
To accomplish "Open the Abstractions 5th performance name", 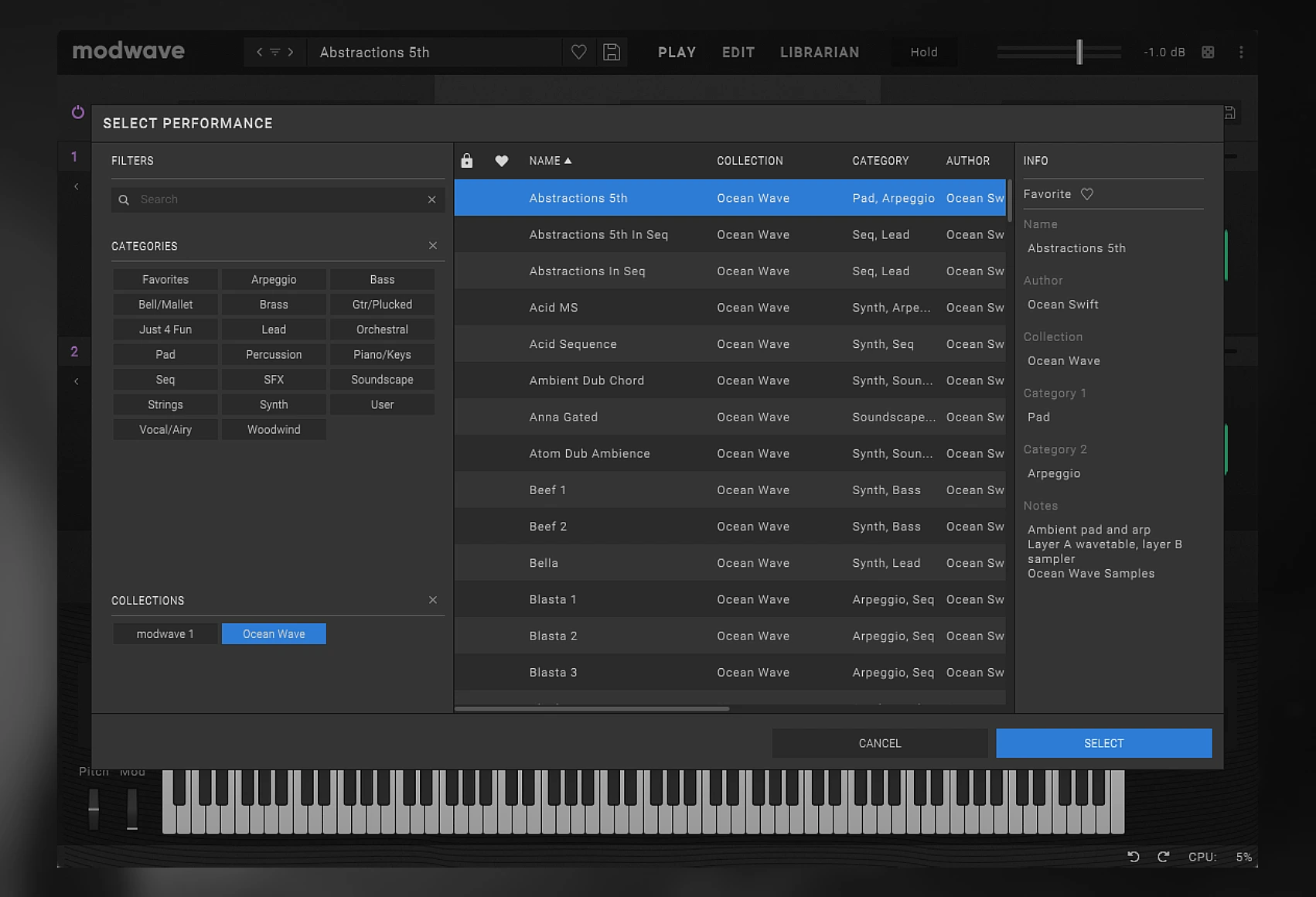I will pyautogui.click(x=433, y=52).
